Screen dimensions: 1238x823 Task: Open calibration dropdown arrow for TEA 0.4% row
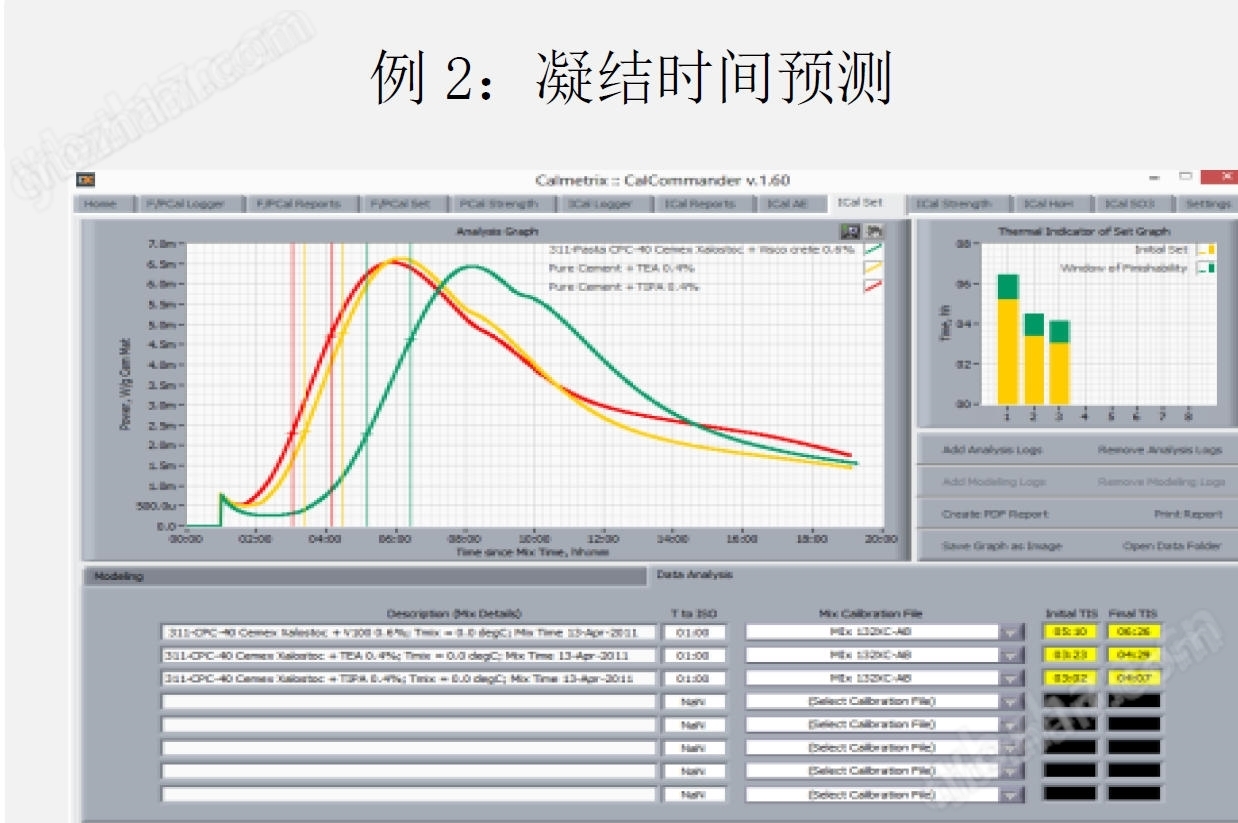pos(1013,655)
